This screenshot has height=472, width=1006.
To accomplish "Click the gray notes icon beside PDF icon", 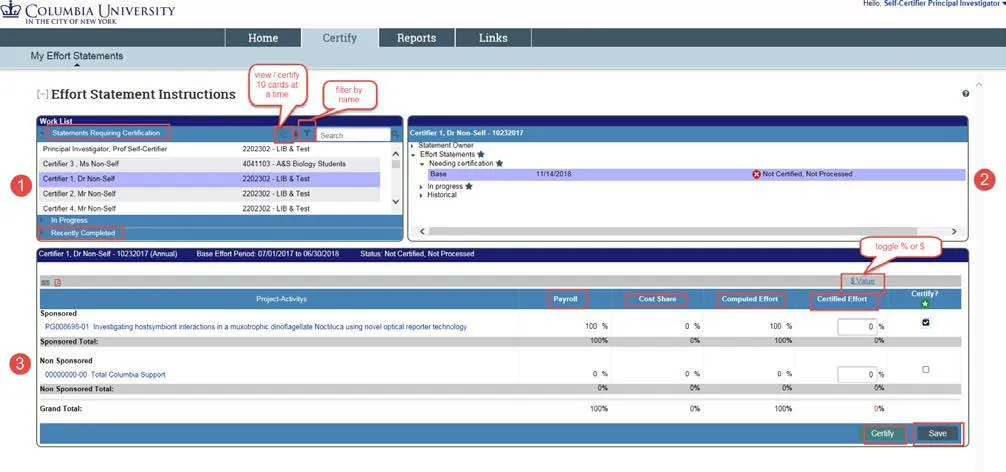I will pos(45,282).
